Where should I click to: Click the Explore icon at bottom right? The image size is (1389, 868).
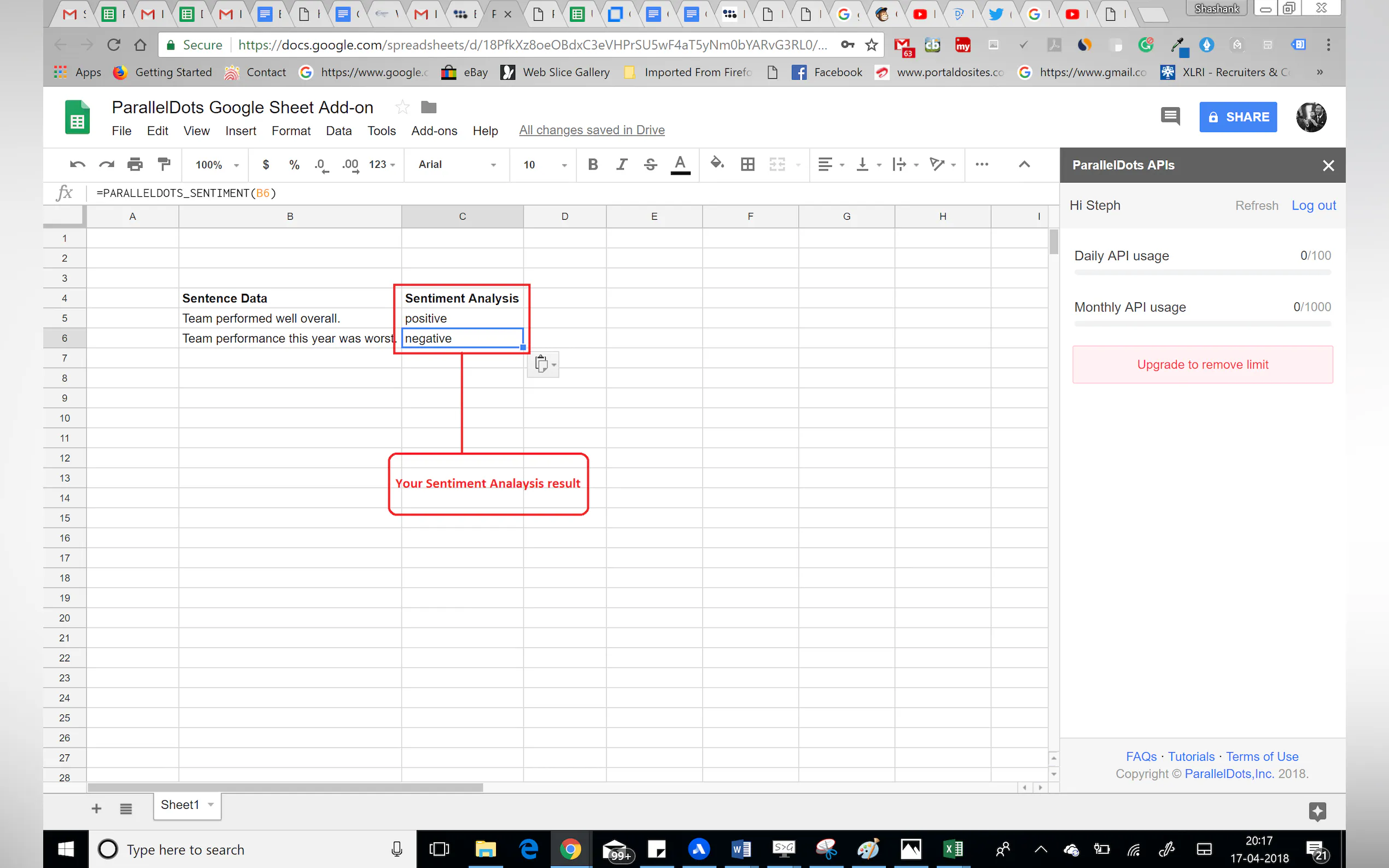click(x=1317, y=811)
